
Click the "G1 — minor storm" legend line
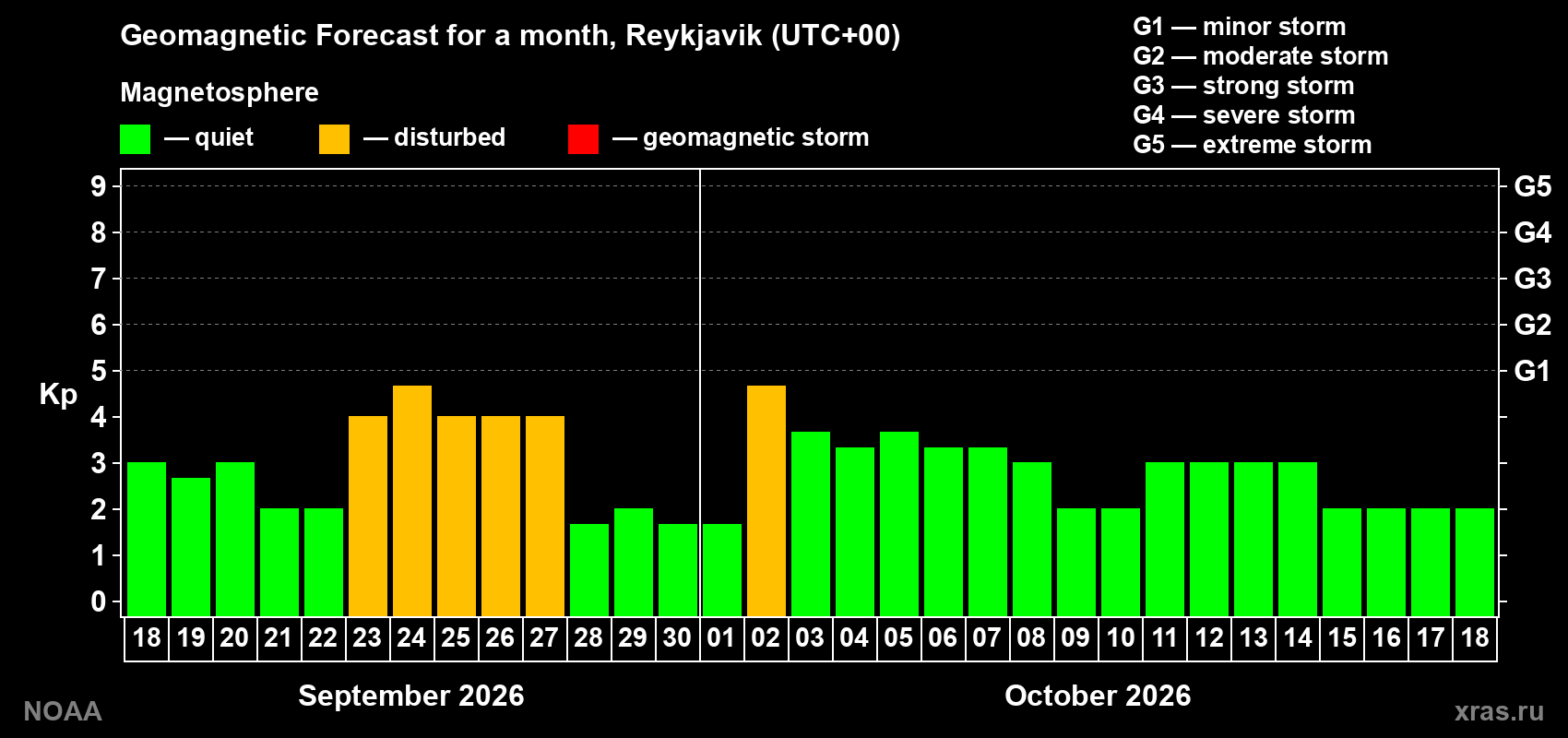pyautogui.click(x=1239, y=27)
